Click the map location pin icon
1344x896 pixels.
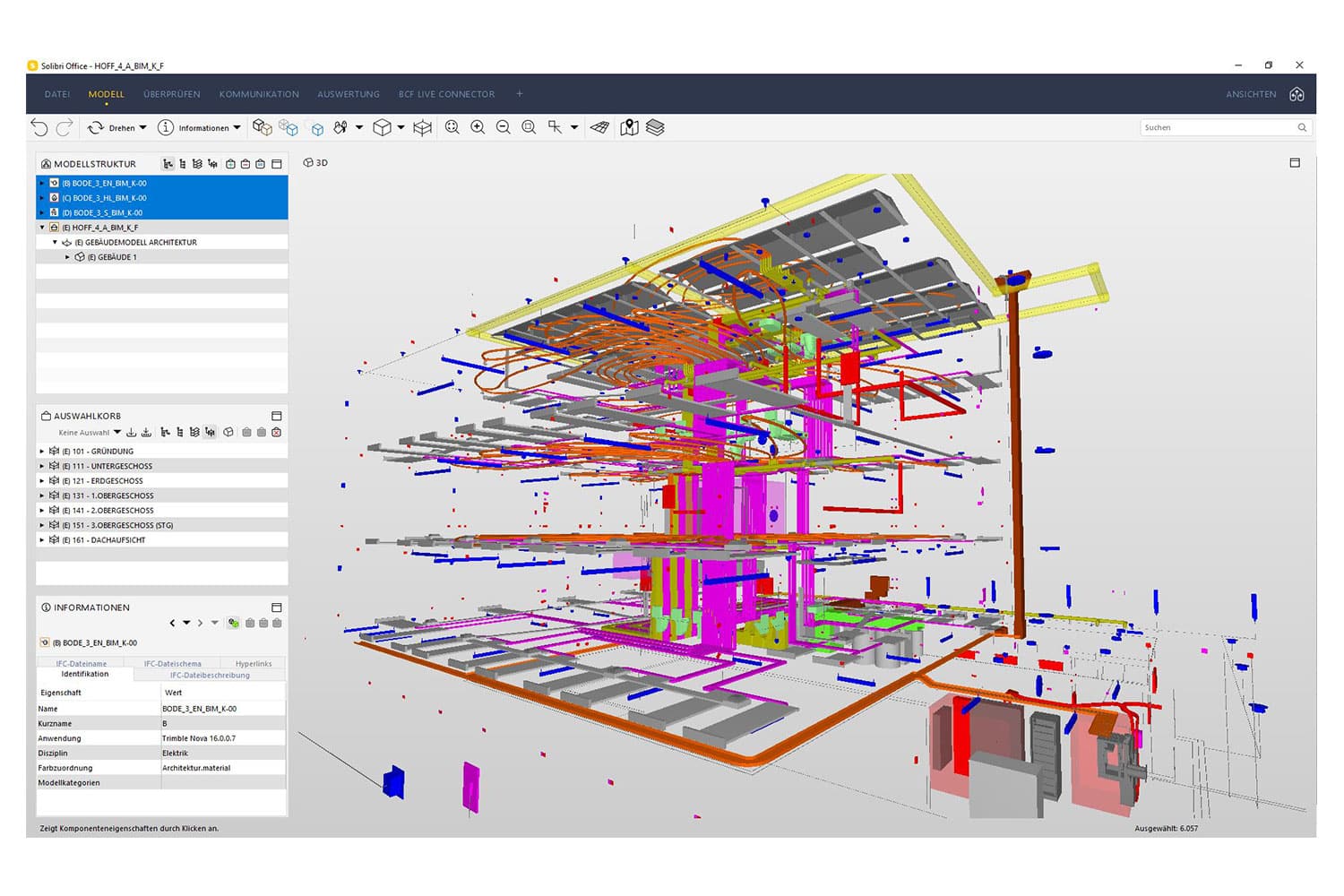point(629,127)
